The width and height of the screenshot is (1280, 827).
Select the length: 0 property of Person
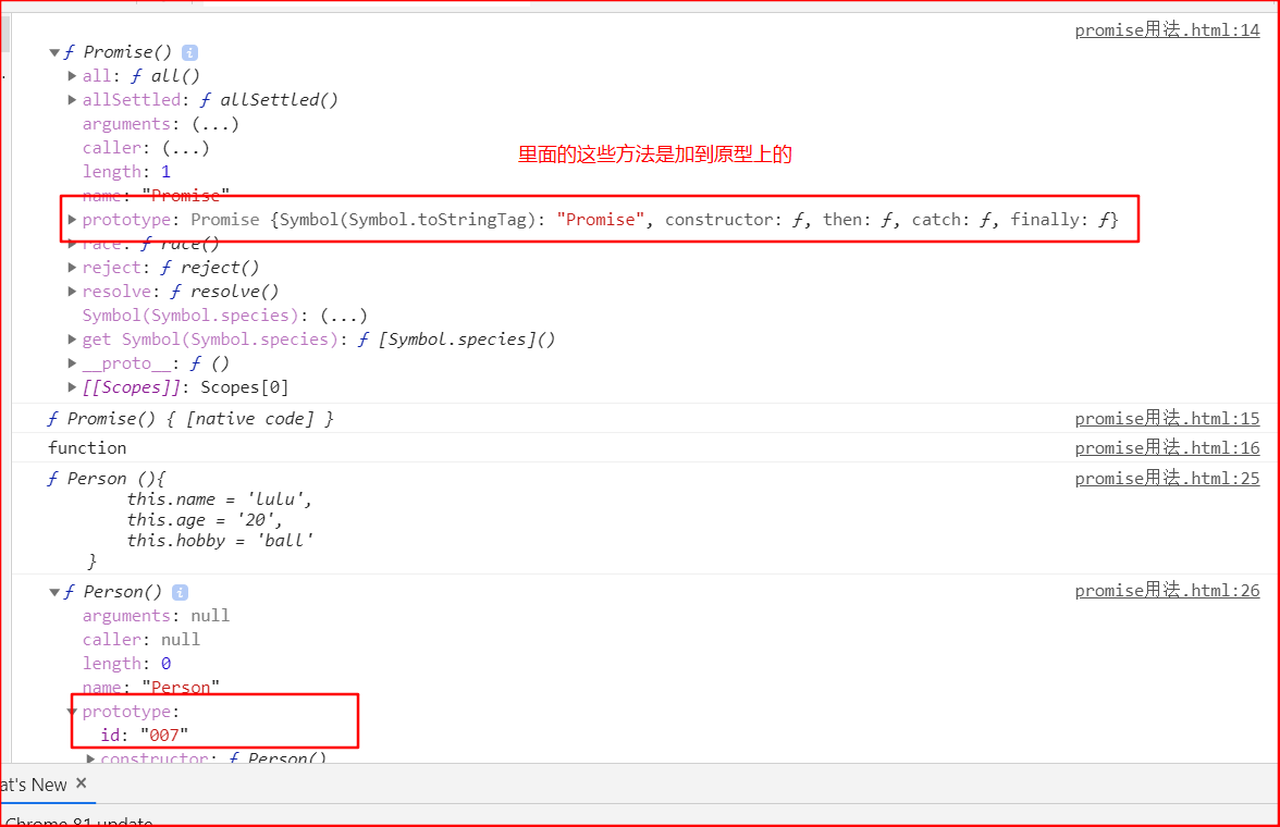(x=126, y=664)
